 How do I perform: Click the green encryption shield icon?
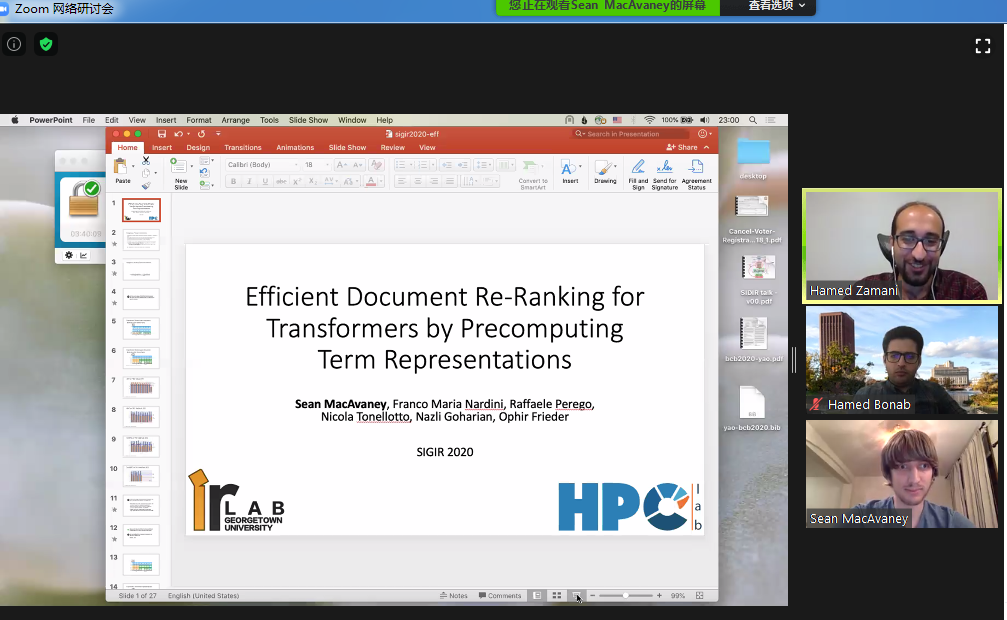[45, 44]
